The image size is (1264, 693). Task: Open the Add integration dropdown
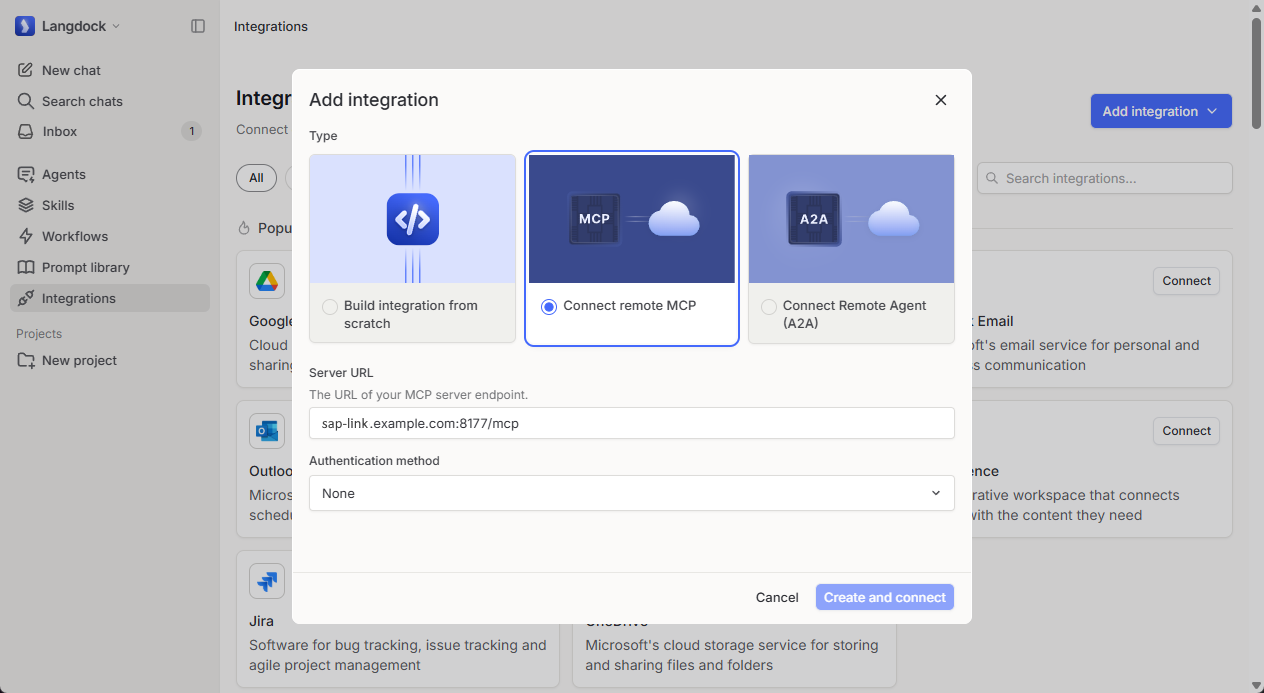pos(1160,111)
